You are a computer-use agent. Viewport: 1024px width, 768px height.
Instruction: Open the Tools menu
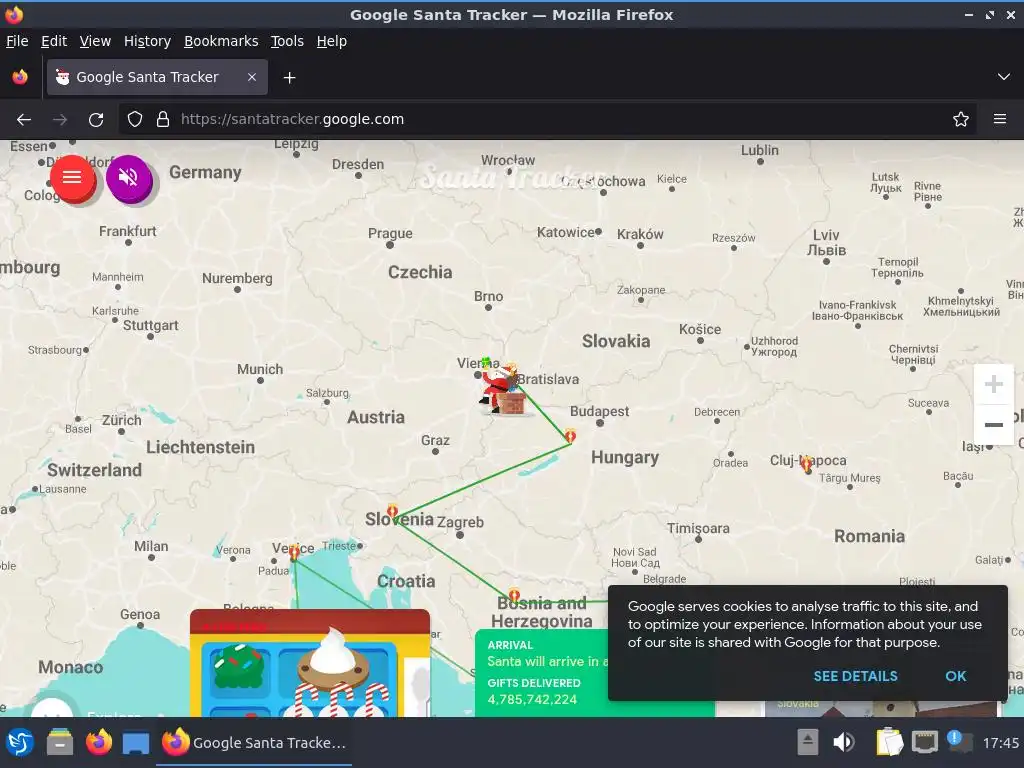(287, 41)
